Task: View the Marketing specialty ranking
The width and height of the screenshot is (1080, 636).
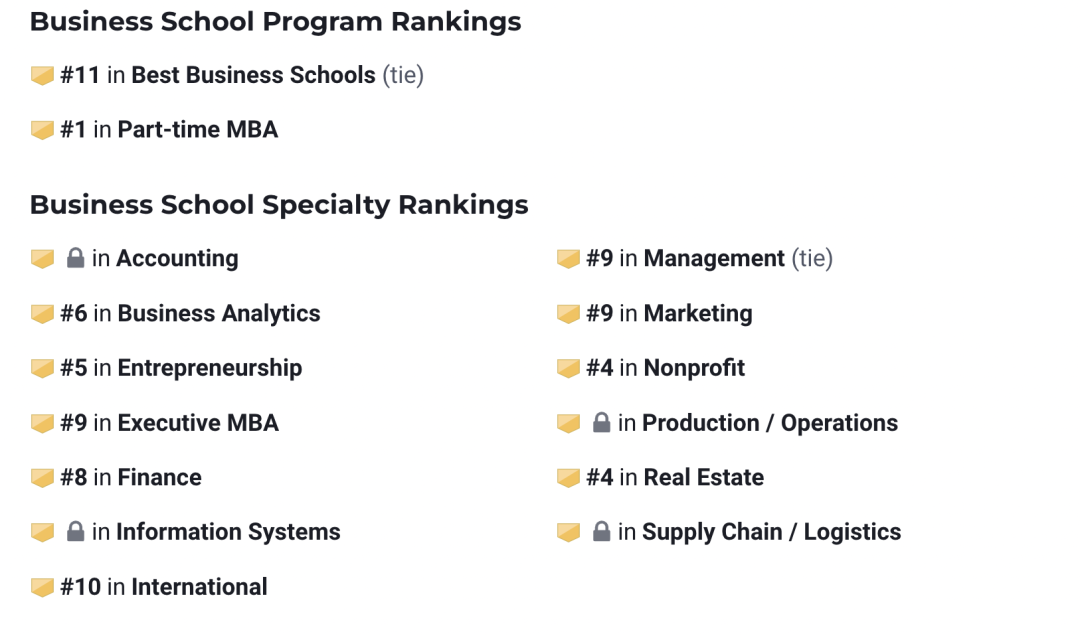Action: 698,314
